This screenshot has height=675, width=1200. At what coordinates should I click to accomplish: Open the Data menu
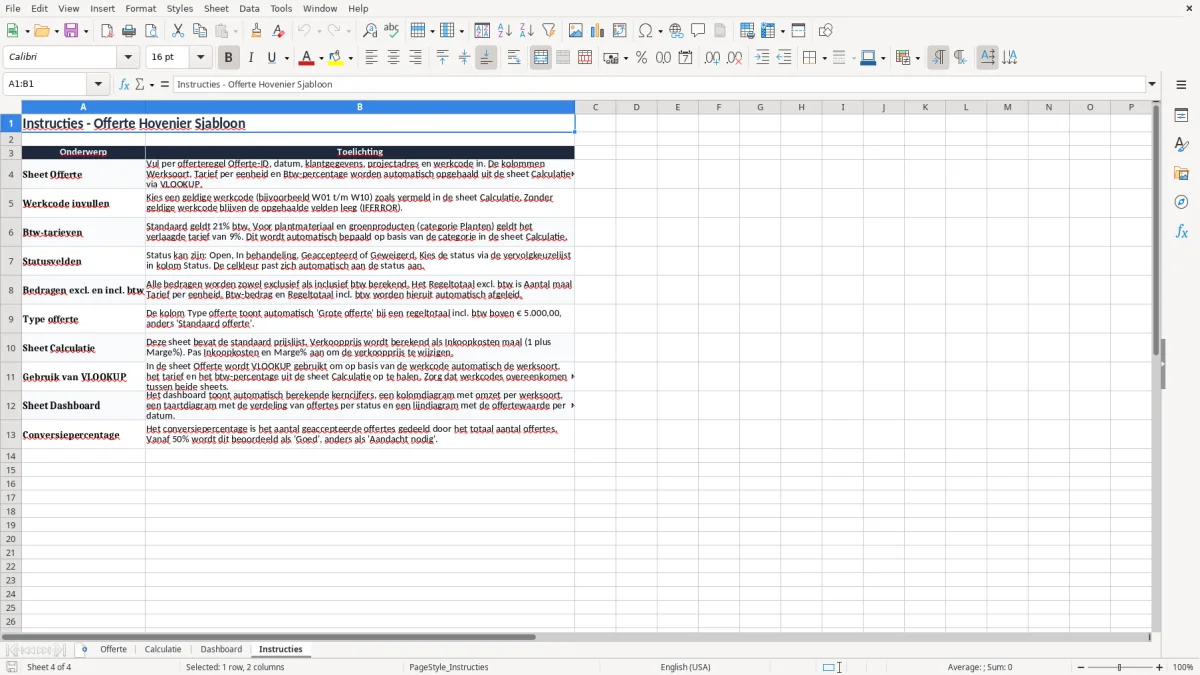(249, 8)
